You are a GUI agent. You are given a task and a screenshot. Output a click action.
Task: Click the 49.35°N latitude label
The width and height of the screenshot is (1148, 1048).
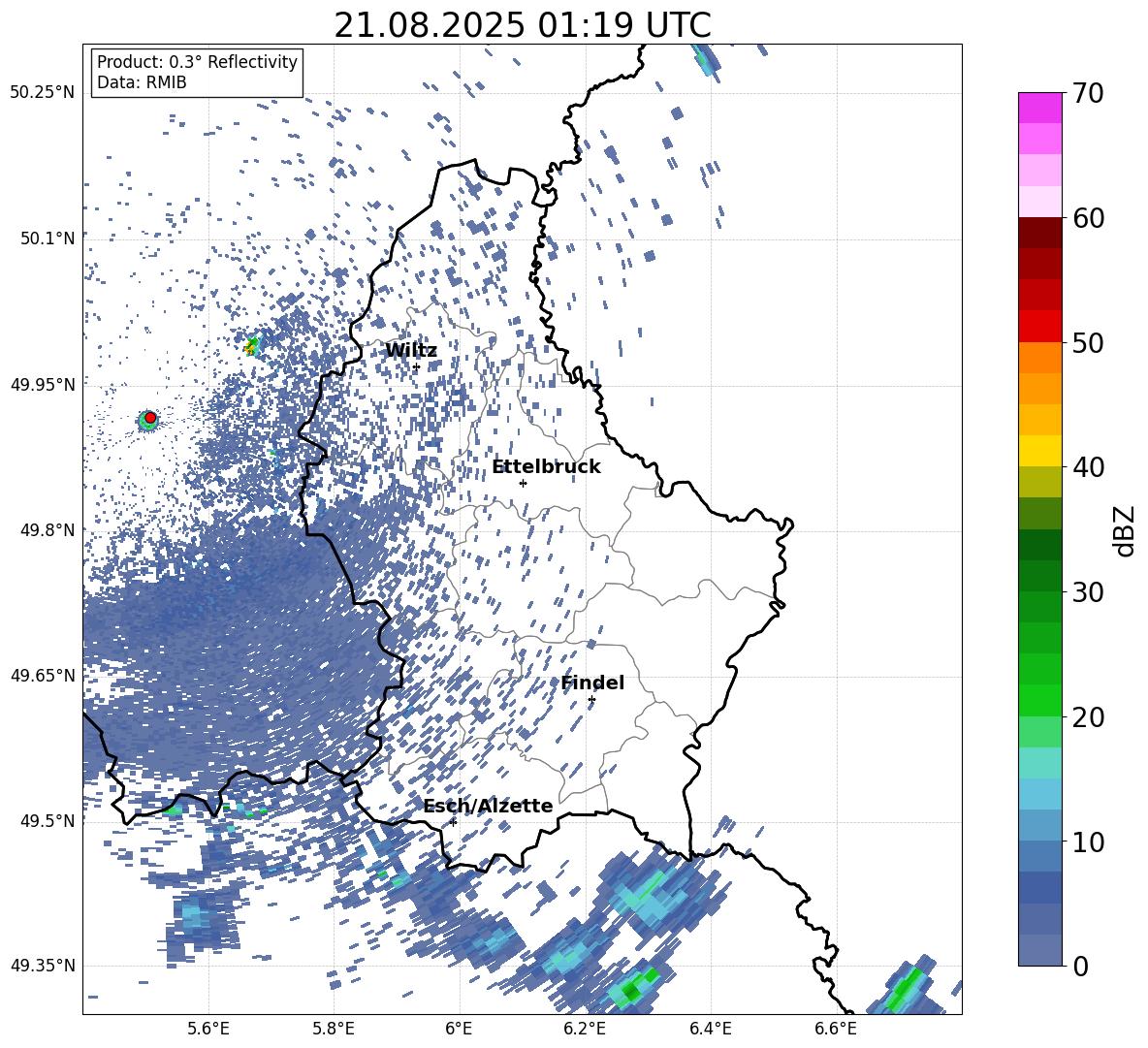click(43, 966)
